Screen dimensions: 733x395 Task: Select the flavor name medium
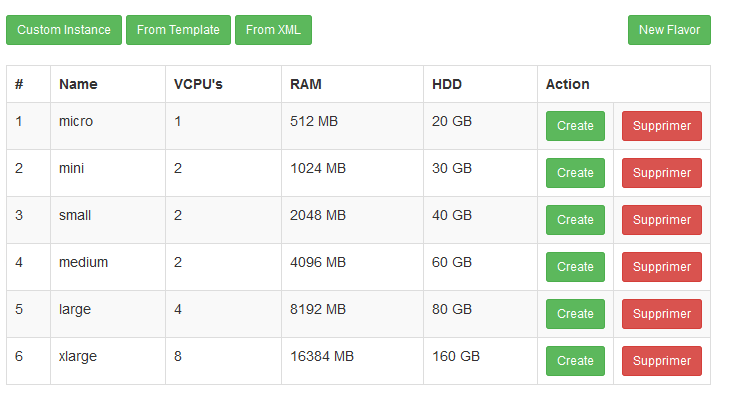point(83,262)
